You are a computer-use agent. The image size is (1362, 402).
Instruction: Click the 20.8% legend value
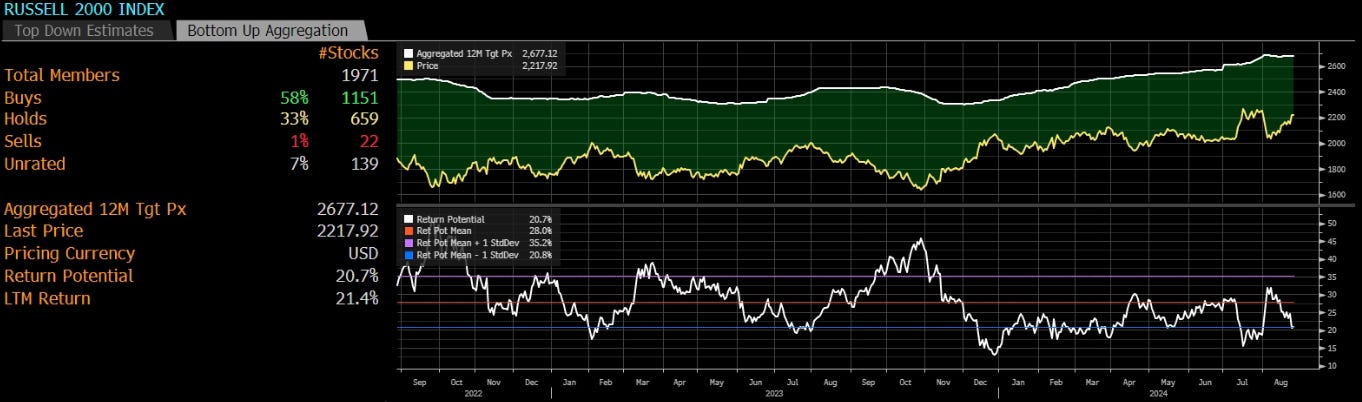[x=540, y=255]
